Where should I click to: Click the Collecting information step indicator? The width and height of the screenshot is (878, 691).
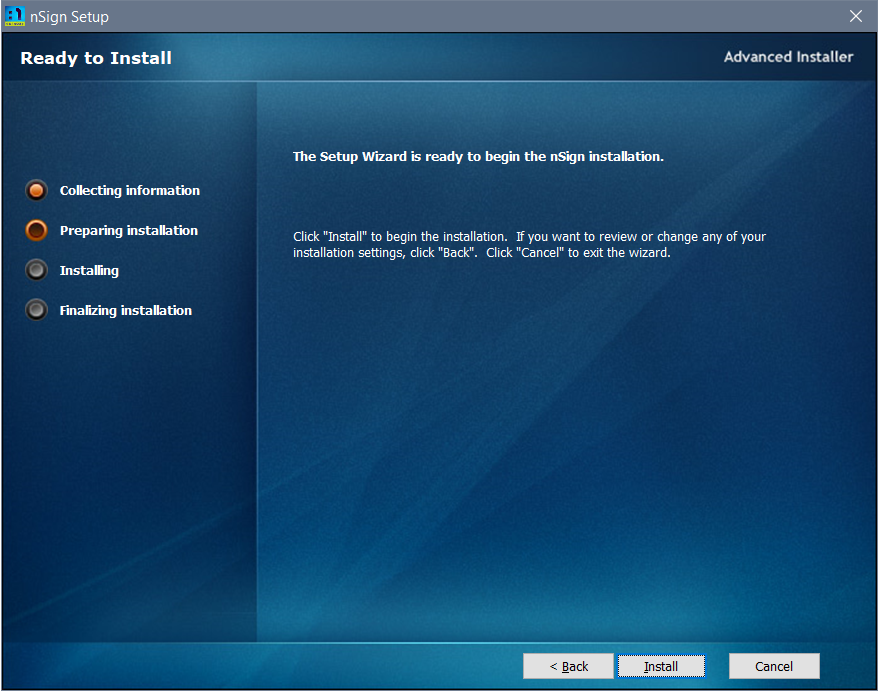[x=36, y=190]
